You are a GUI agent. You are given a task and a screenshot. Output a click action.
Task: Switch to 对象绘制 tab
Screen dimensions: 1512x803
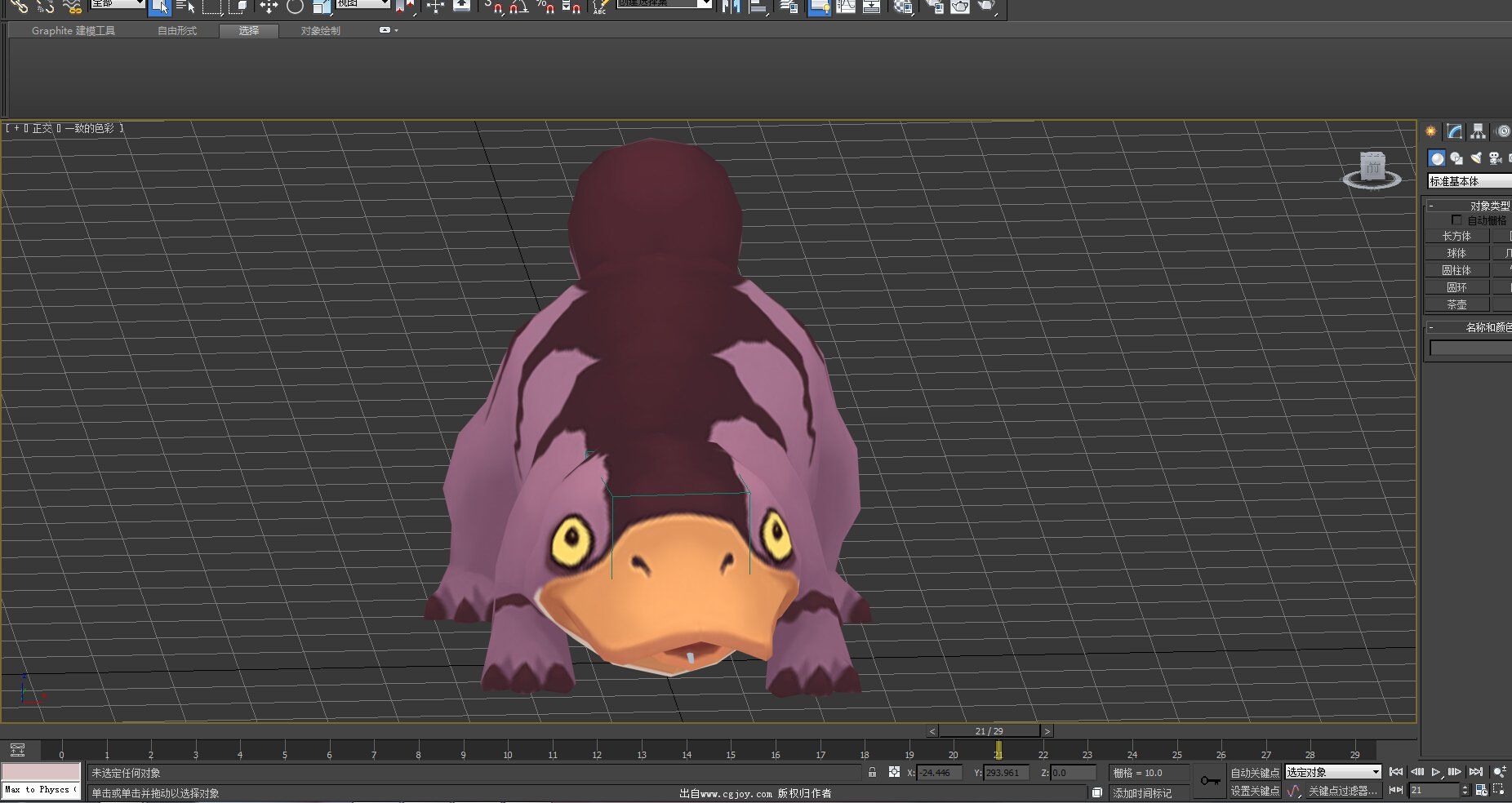[x=320, y=31]
